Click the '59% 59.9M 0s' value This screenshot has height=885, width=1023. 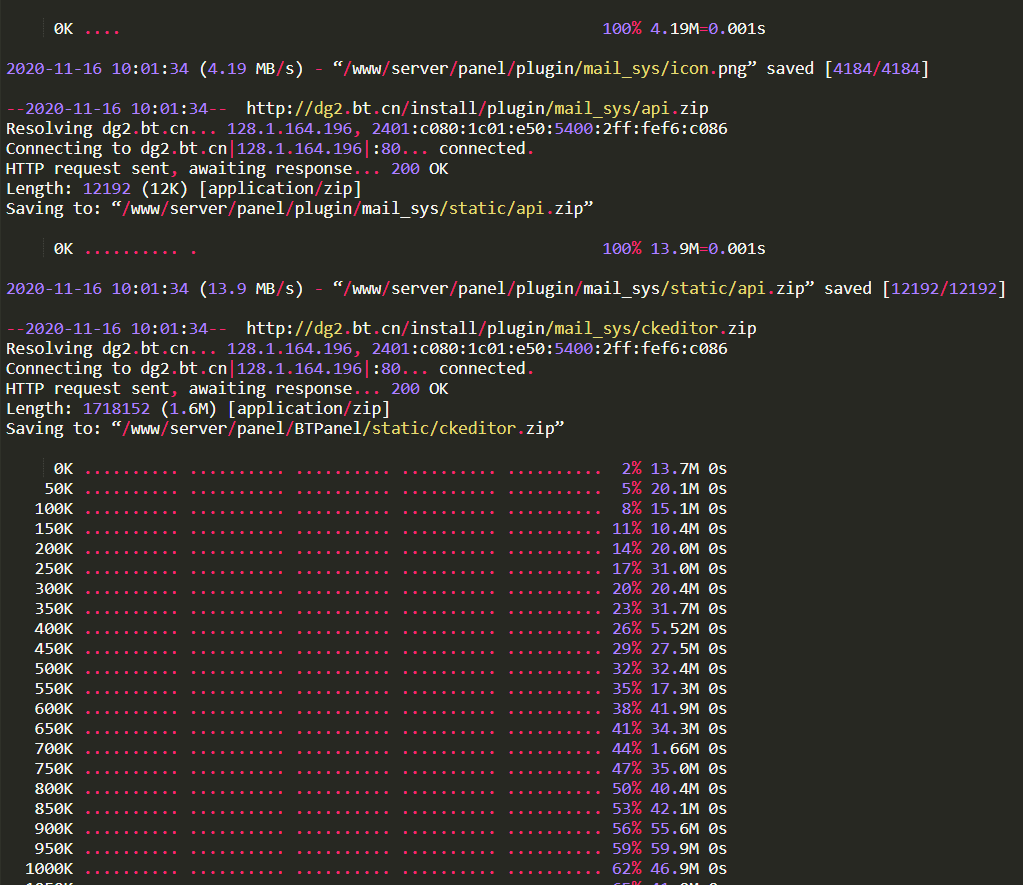[669, 849]
